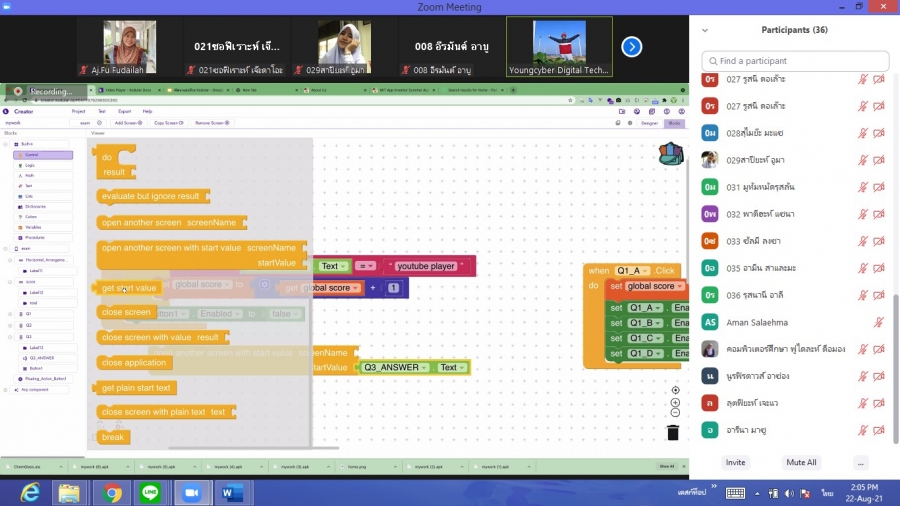Collapse the Participants panel chevron

coord(705,30)
